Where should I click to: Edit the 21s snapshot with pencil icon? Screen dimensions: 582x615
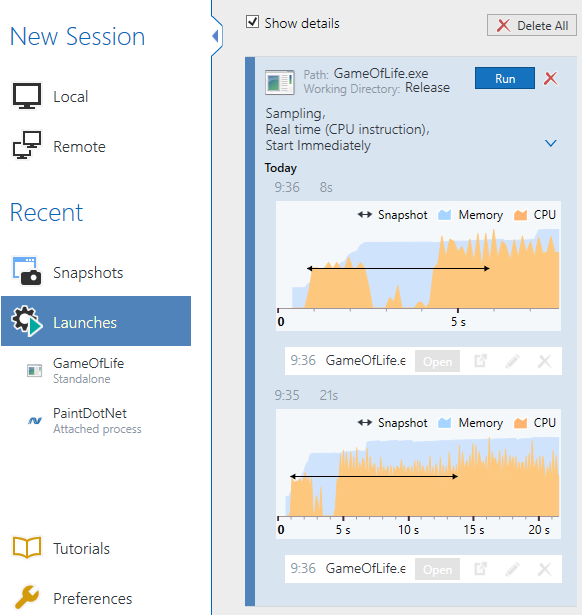pyautogui.click(x=513, y=569)
